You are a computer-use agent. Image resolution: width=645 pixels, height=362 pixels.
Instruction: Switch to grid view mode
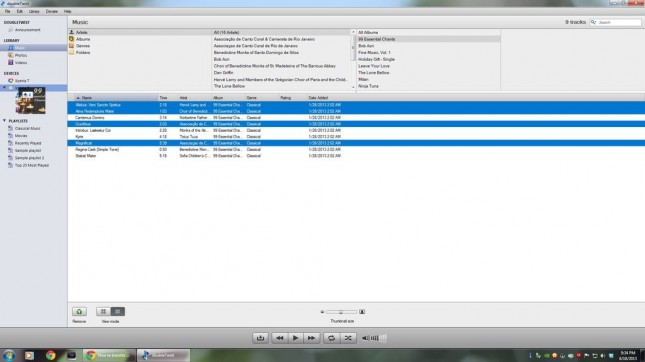tap(103, 311)
